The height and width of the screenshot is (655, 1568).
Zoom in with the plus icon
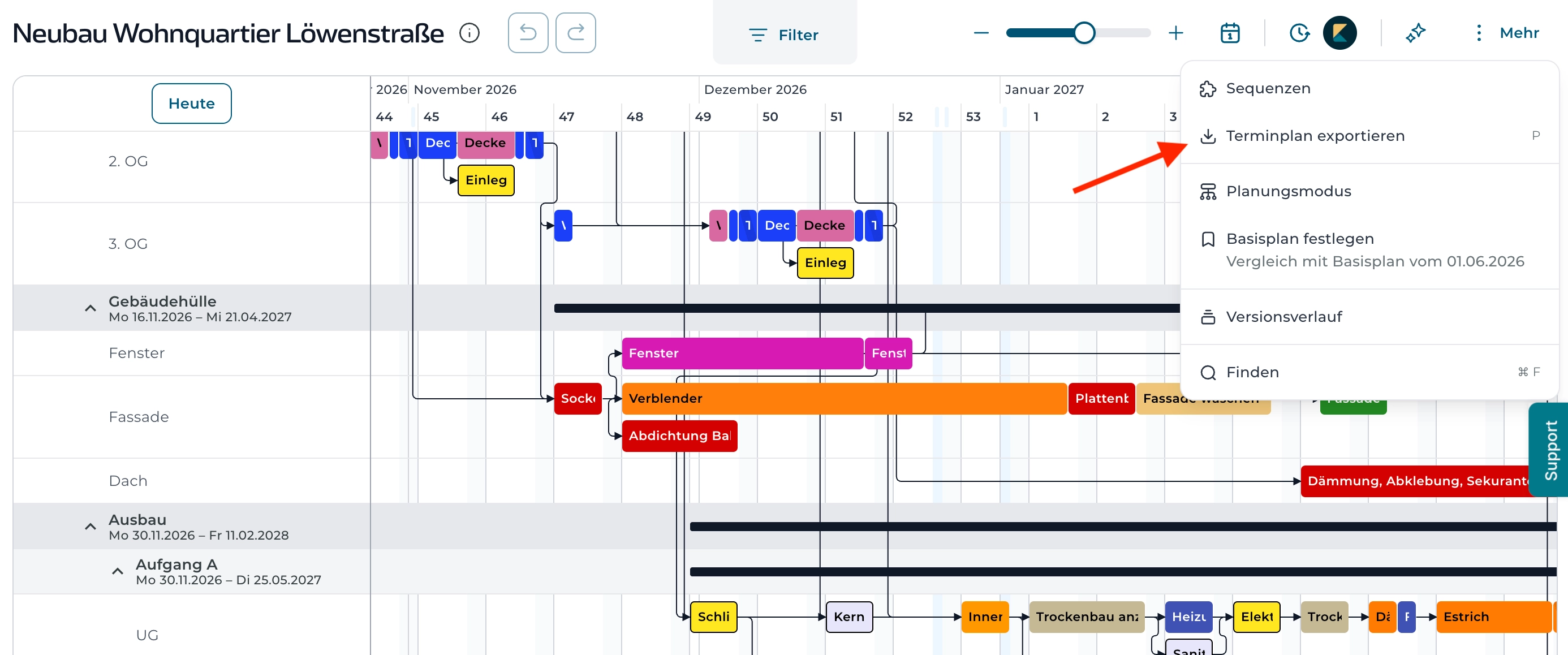1176,33
